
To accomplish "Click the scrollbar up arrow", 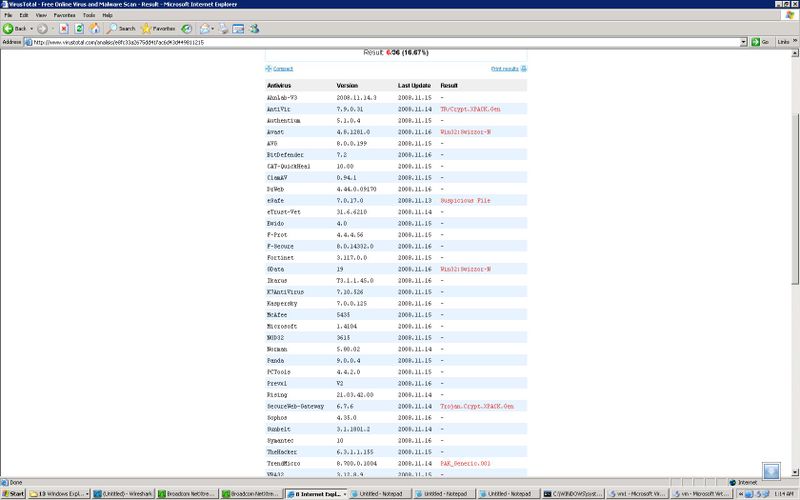I will click(x=795, y=54).
